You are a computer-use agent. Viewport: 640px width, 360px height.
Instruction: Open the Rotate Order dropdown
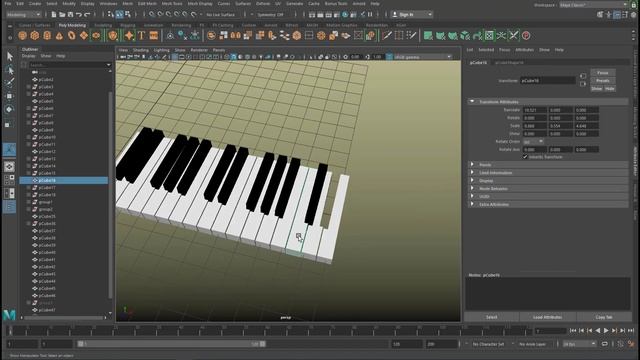[x=533, y=142]
